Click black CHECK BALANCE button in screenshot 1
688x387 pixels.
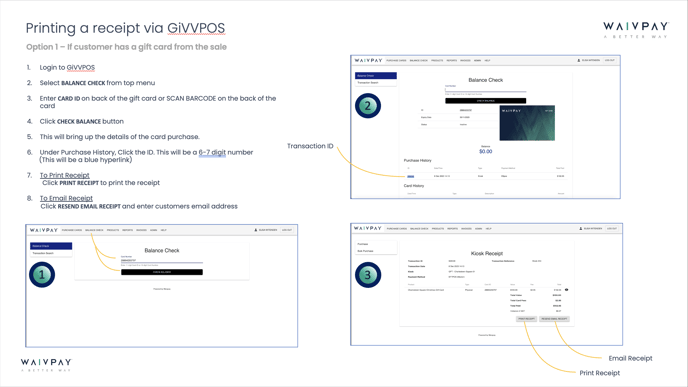click(x=162, y=272)
